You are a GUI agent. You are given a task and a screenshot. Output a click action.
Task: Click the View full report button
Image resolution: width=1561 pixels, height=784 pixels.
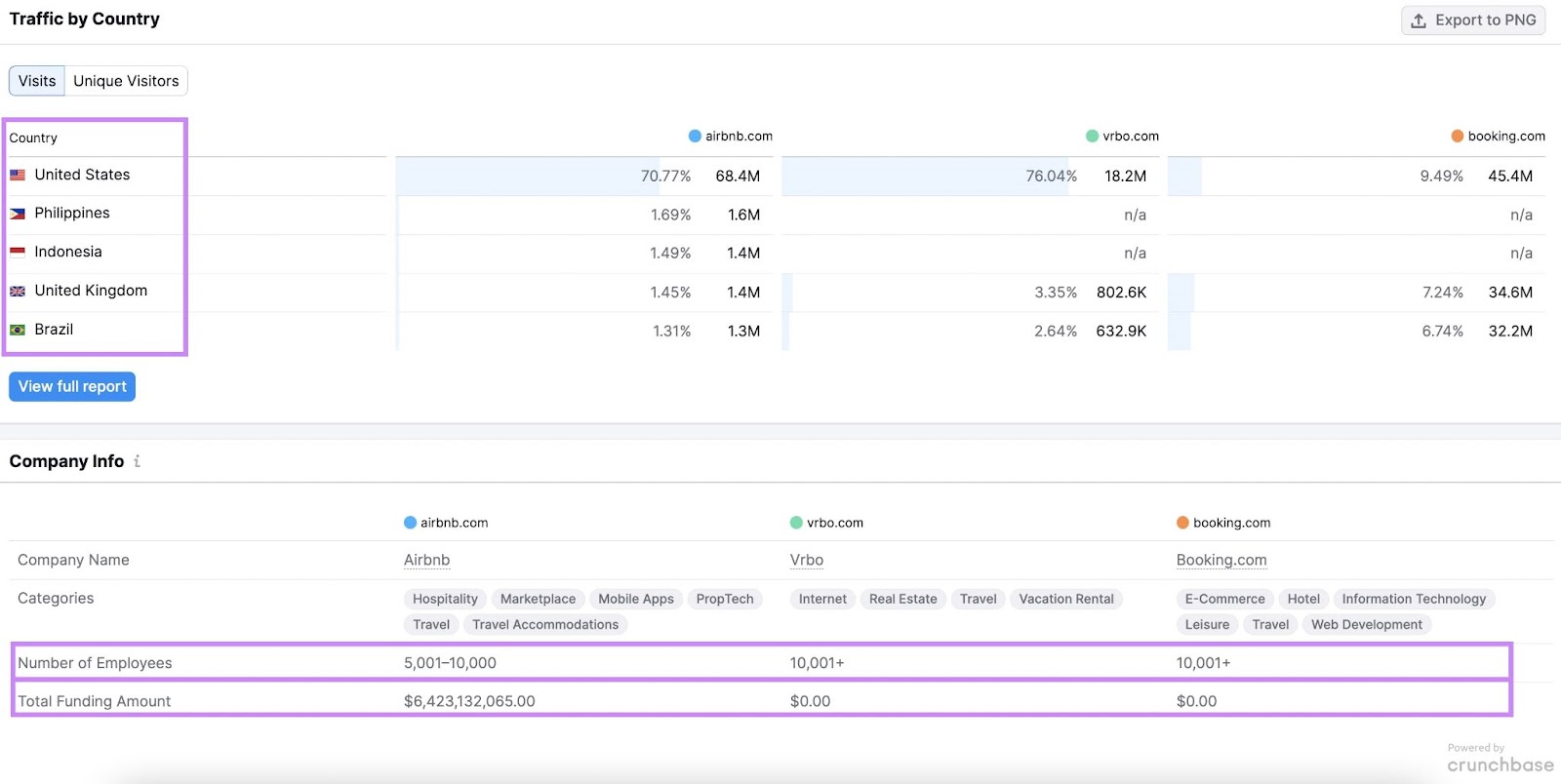(x=72, y=386)
